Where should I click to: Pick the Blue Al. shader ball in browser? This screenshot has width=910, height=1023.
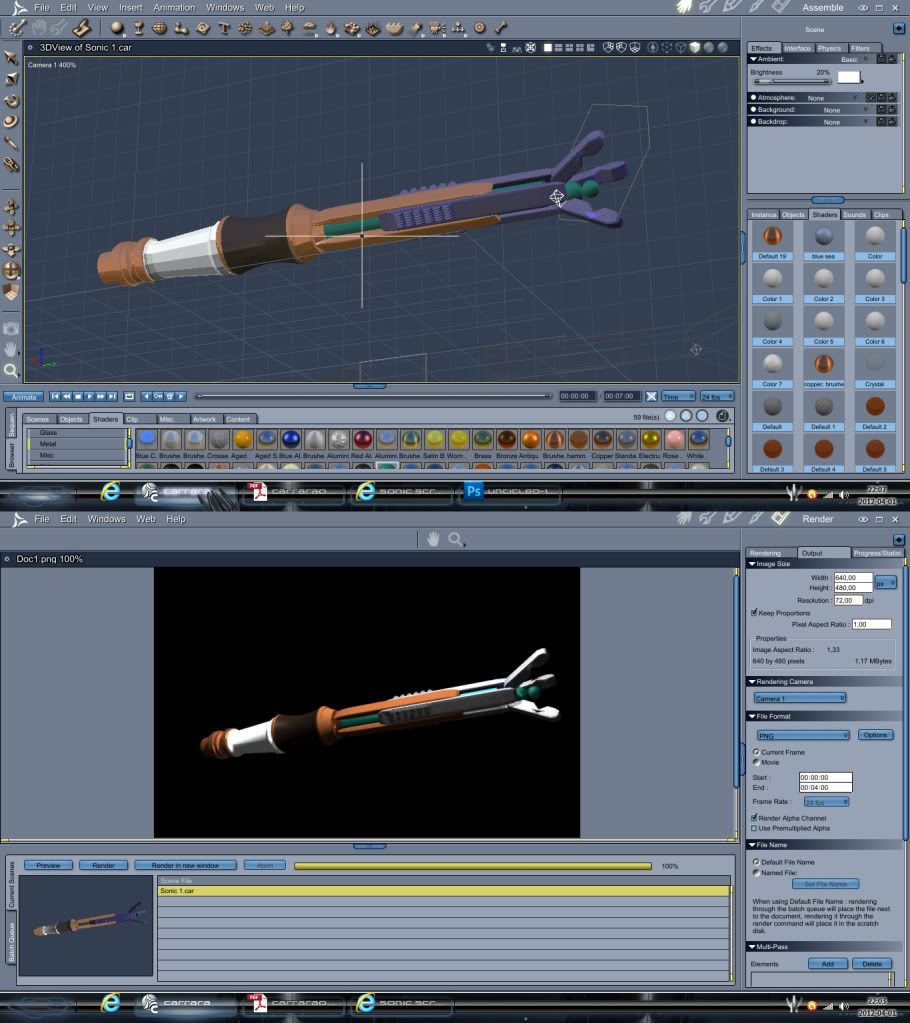click(290, 439)
